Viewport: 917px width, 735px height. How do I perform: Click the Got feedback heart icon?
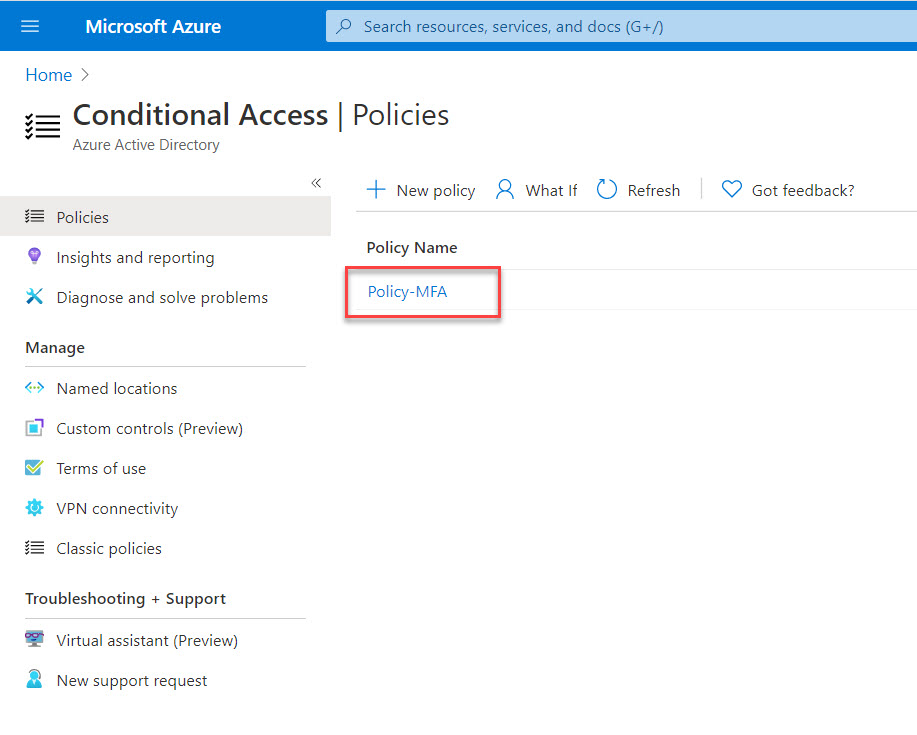732,190
